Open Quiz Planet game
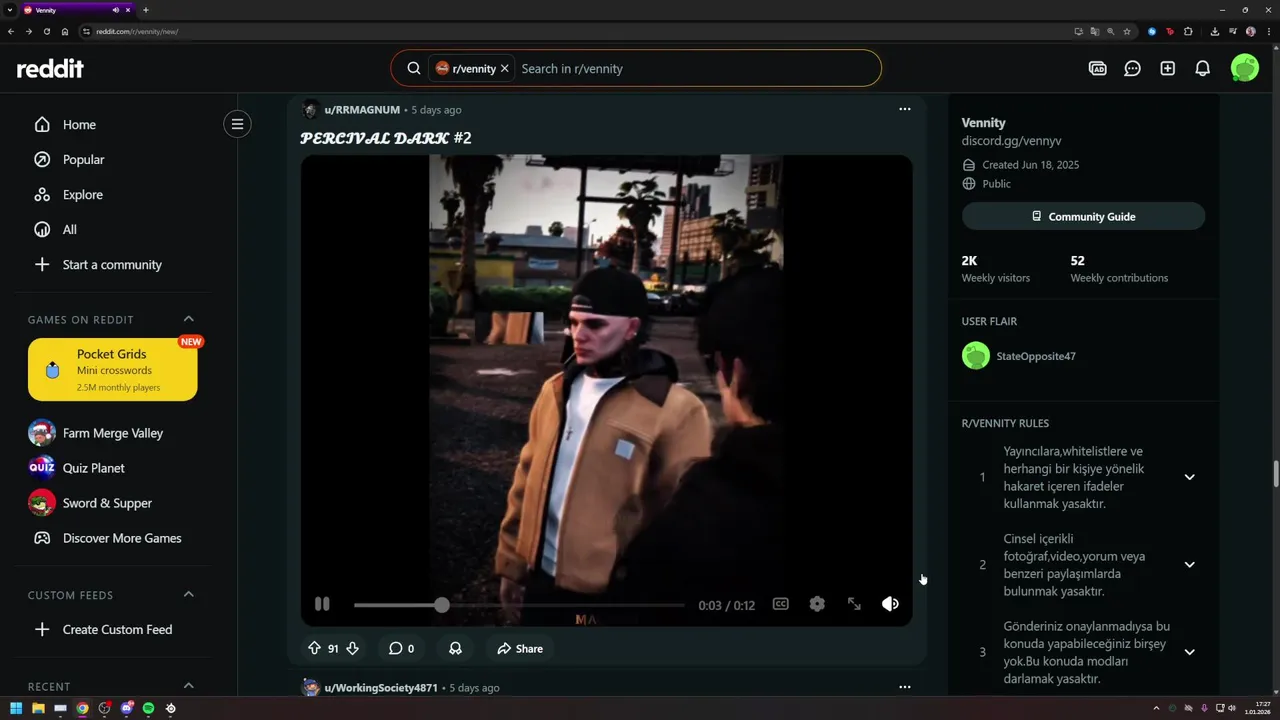Screen dimensions: 1280x720 tap(93, 468)
